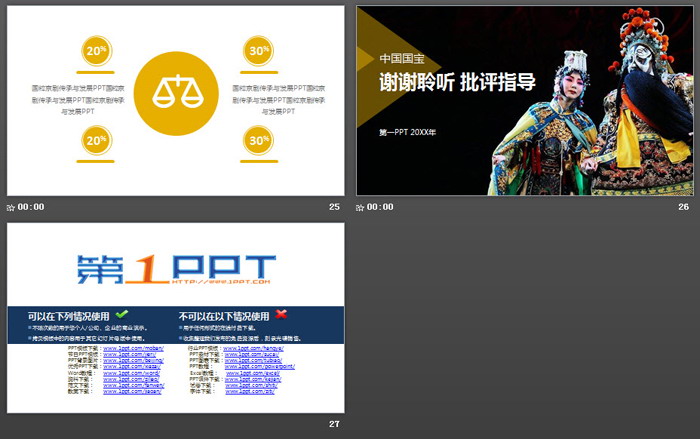Click the slide number 25 label
The height and width of the screenshot is (439, 700).
coord(334,207)
